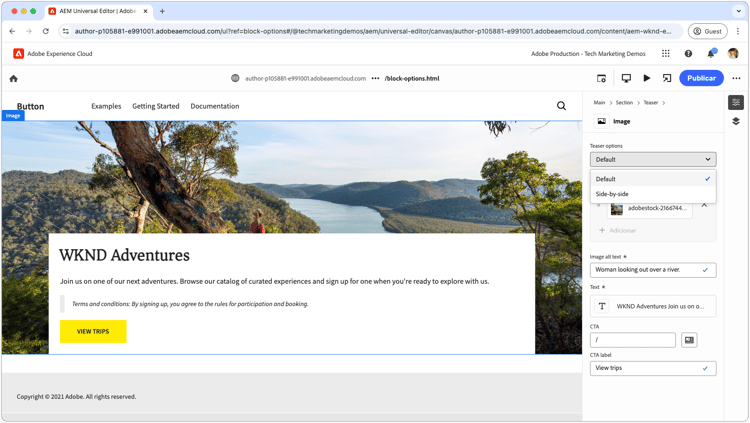The height and width of the screenshot is (423, 750).
Task: Click the site search magnifier icon
Action: tap(561, 106)
